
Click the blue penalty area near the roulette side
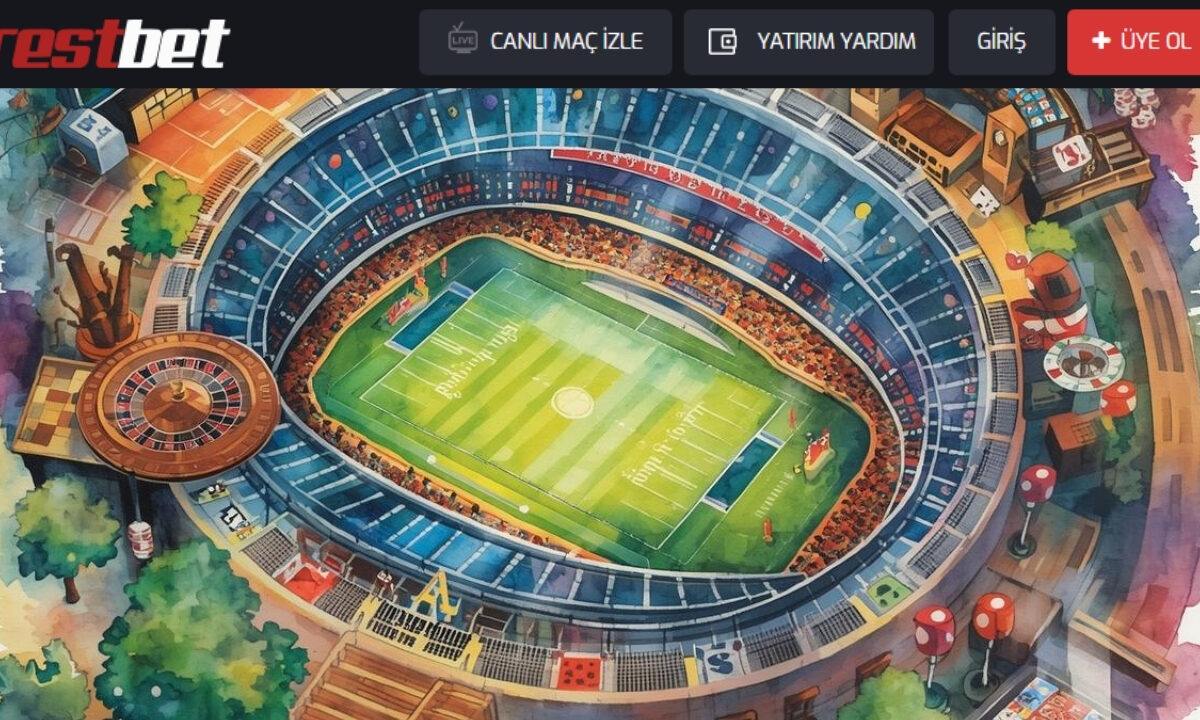pos(428,318)
